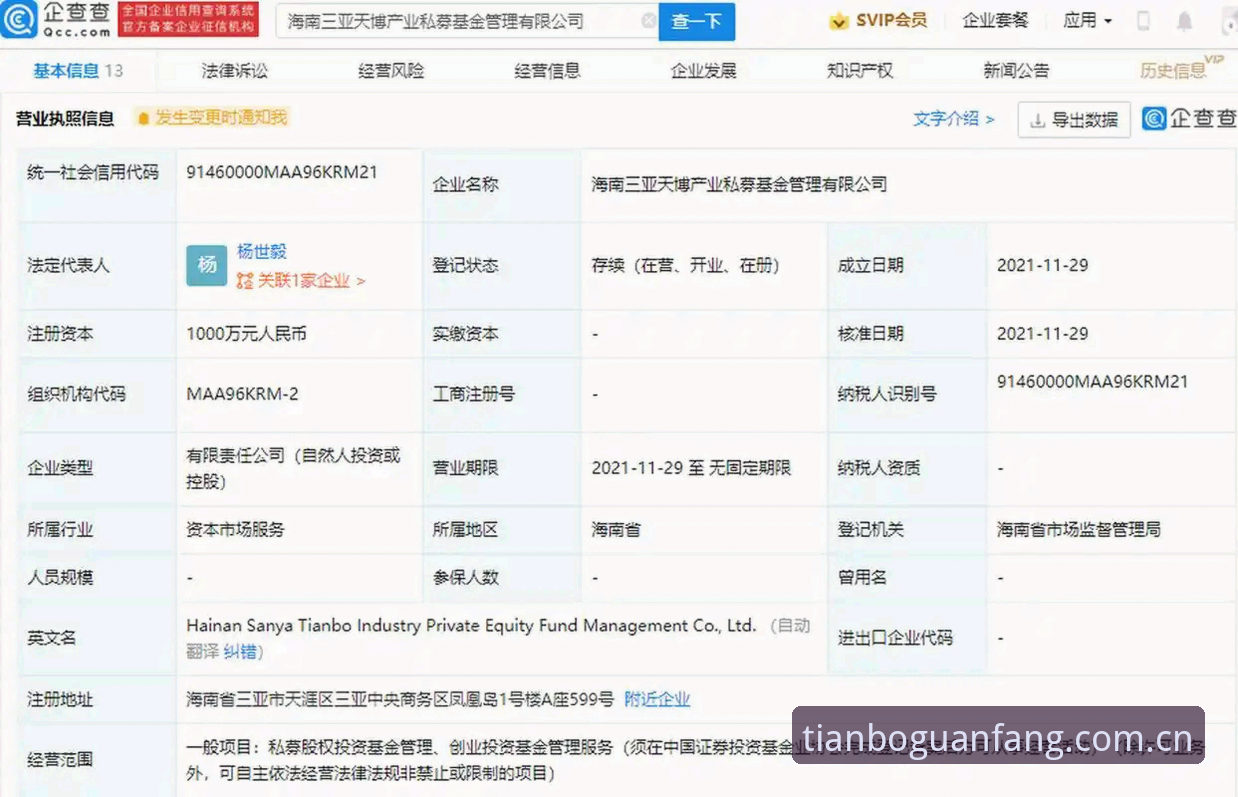Select the 成立日期 value 2021-11-29

[1042, 265]
